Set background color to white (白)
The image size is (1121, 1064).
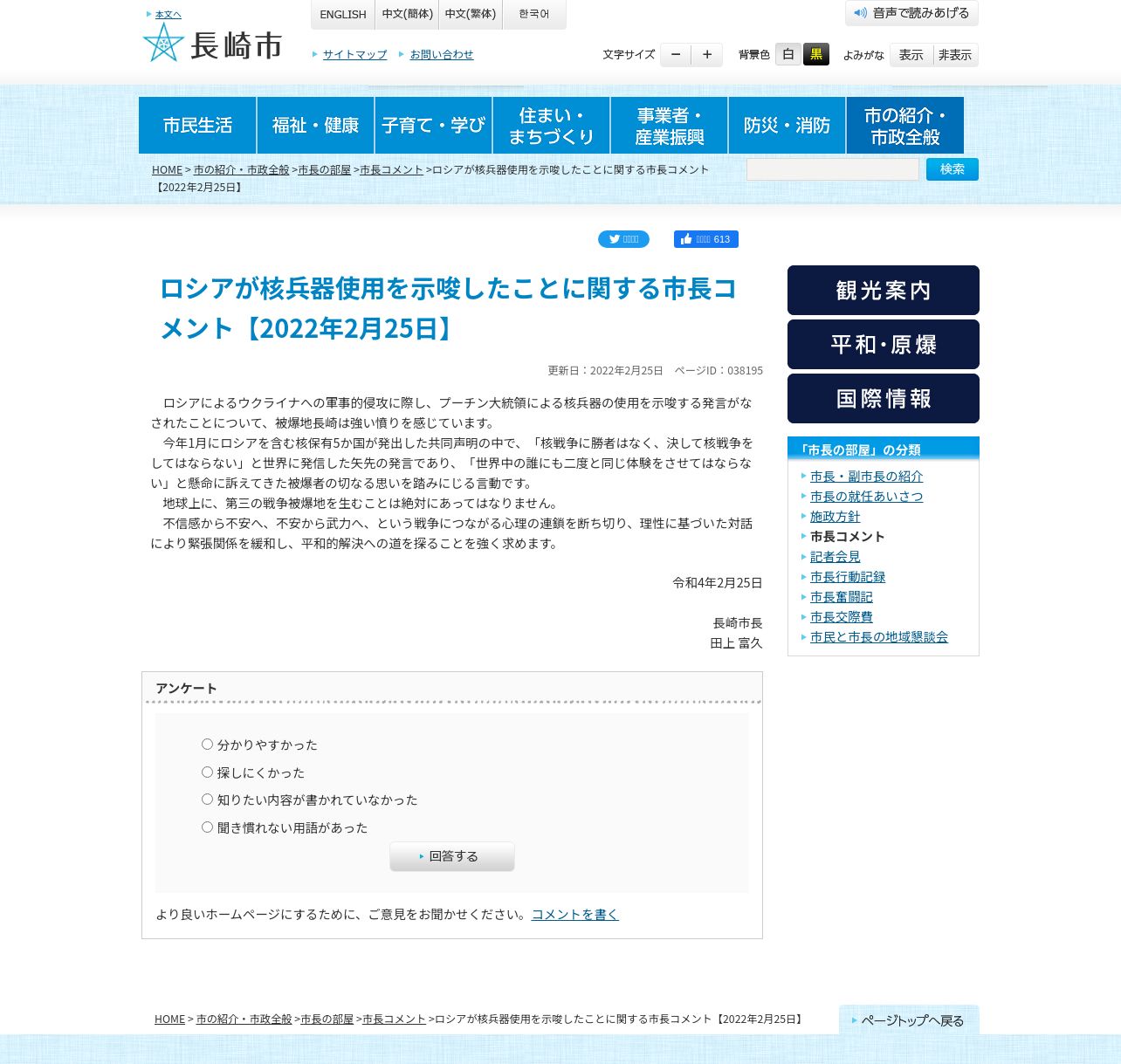[x=788, y=54]
